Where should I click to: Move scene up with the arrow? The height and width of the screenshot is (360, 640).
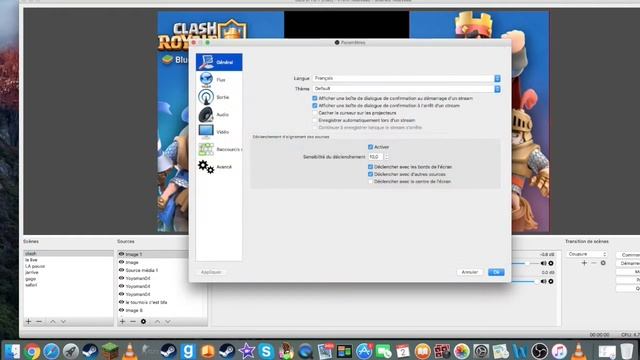pyautogui.click(x=53, y=322)
